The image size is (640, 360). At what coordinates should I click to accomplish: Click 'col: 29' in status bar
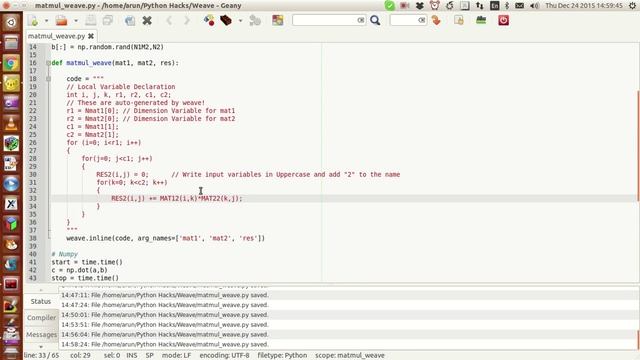pos(80,355)
